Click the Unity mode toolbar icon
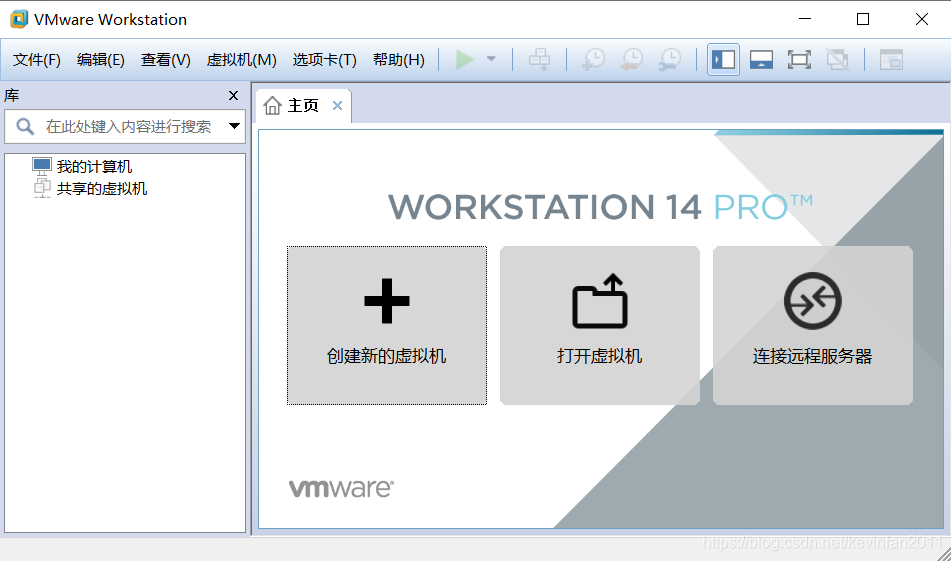This screenshot has height=561, width=951. click(x=838, y=59)
